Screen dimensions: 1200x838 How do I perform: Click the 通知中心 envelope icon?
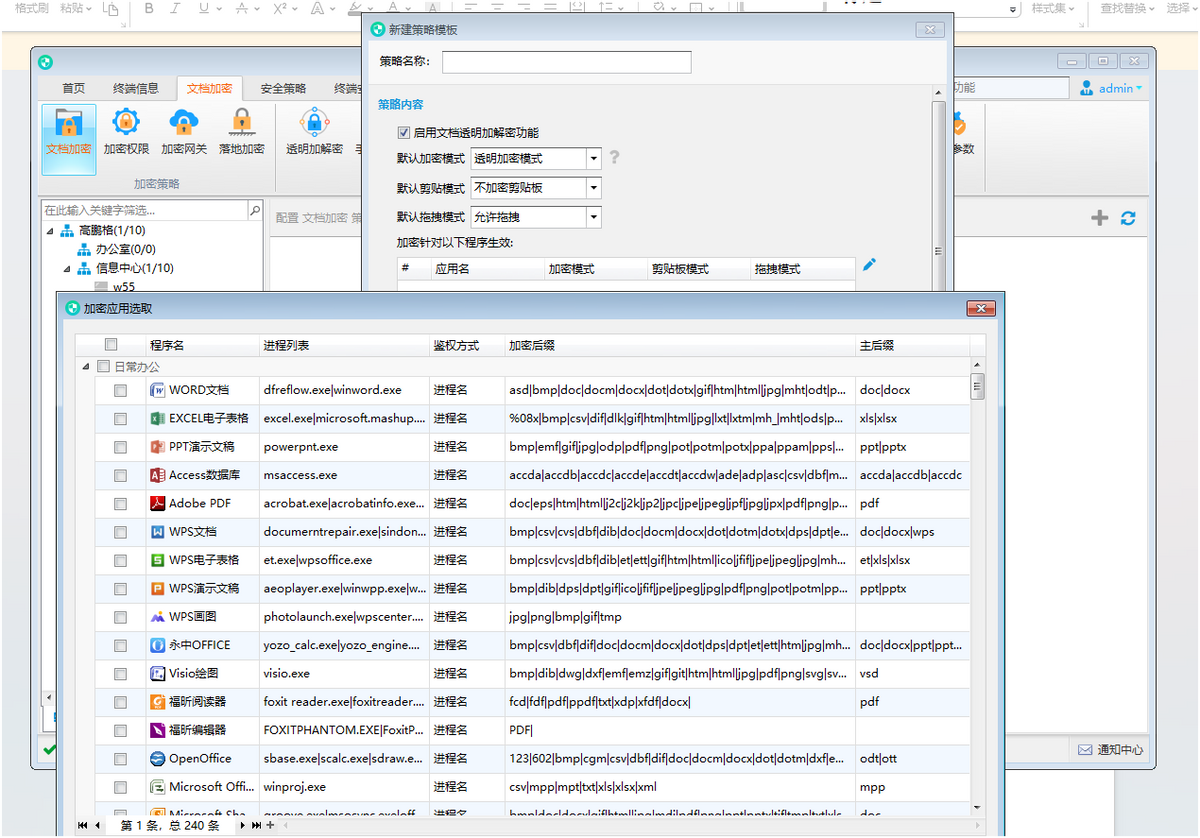coord(1085,750)
